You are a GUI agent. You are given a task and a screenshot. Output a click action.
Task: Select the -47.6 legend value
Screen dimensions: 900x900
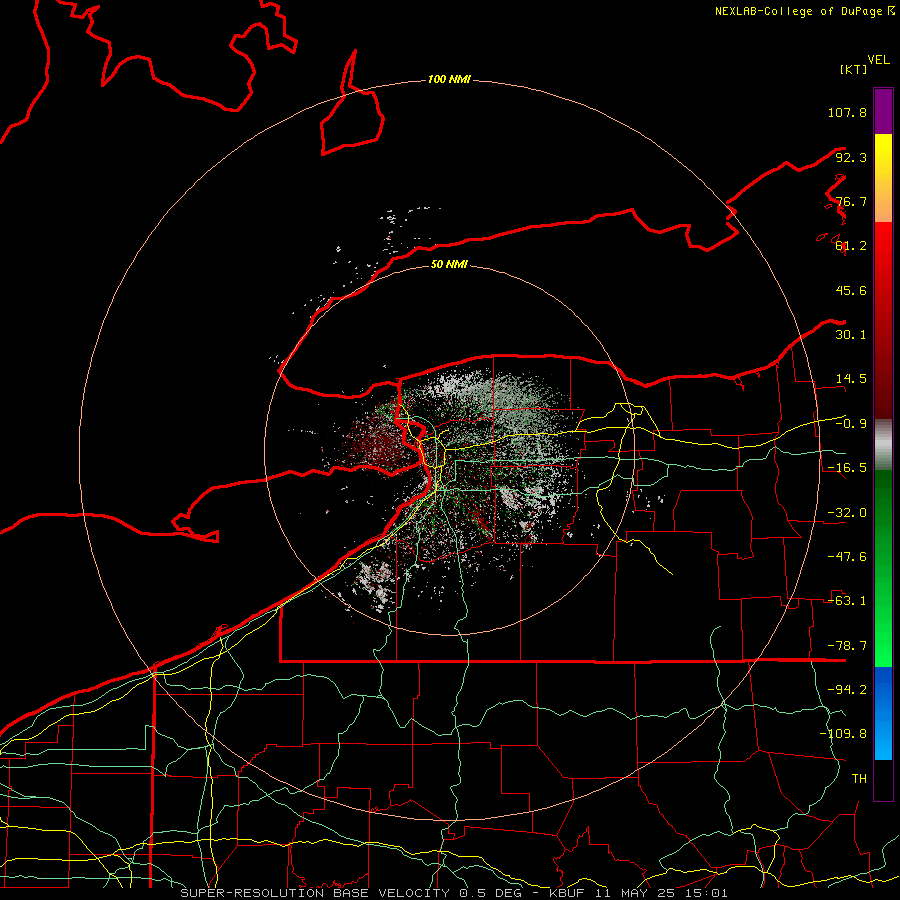click(x=847, y=557)
